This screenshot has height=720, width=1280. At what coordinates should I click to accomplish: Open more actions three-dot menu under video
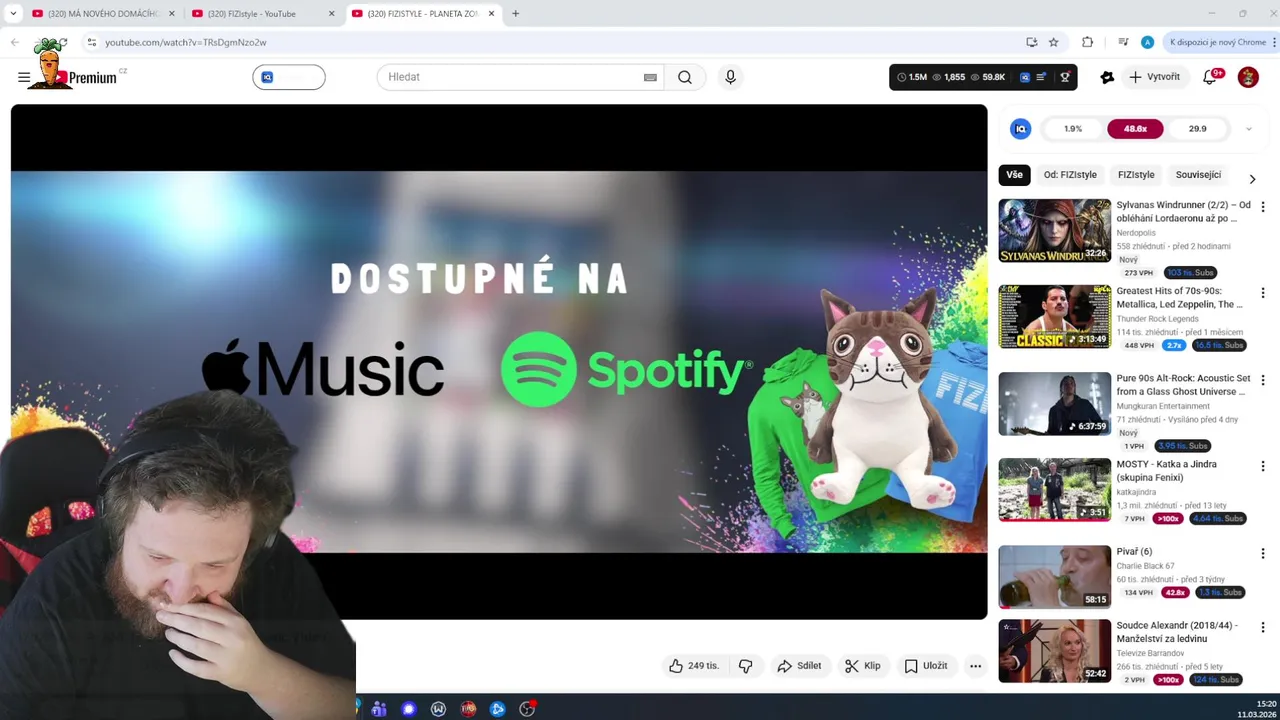point(975,666)
